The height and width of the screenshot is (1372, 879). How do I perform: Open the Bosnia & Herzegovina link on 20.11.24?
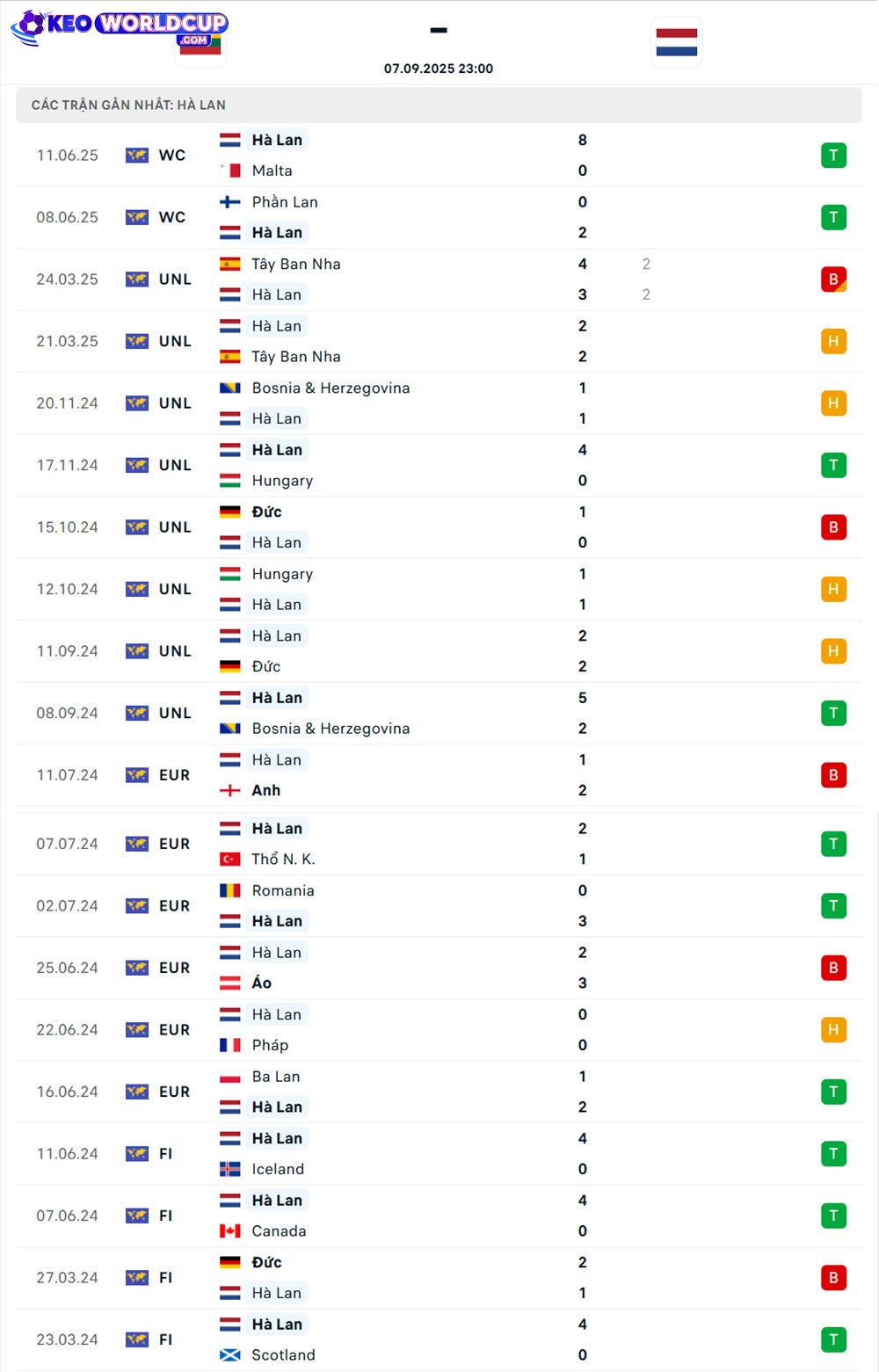(331, 388)
